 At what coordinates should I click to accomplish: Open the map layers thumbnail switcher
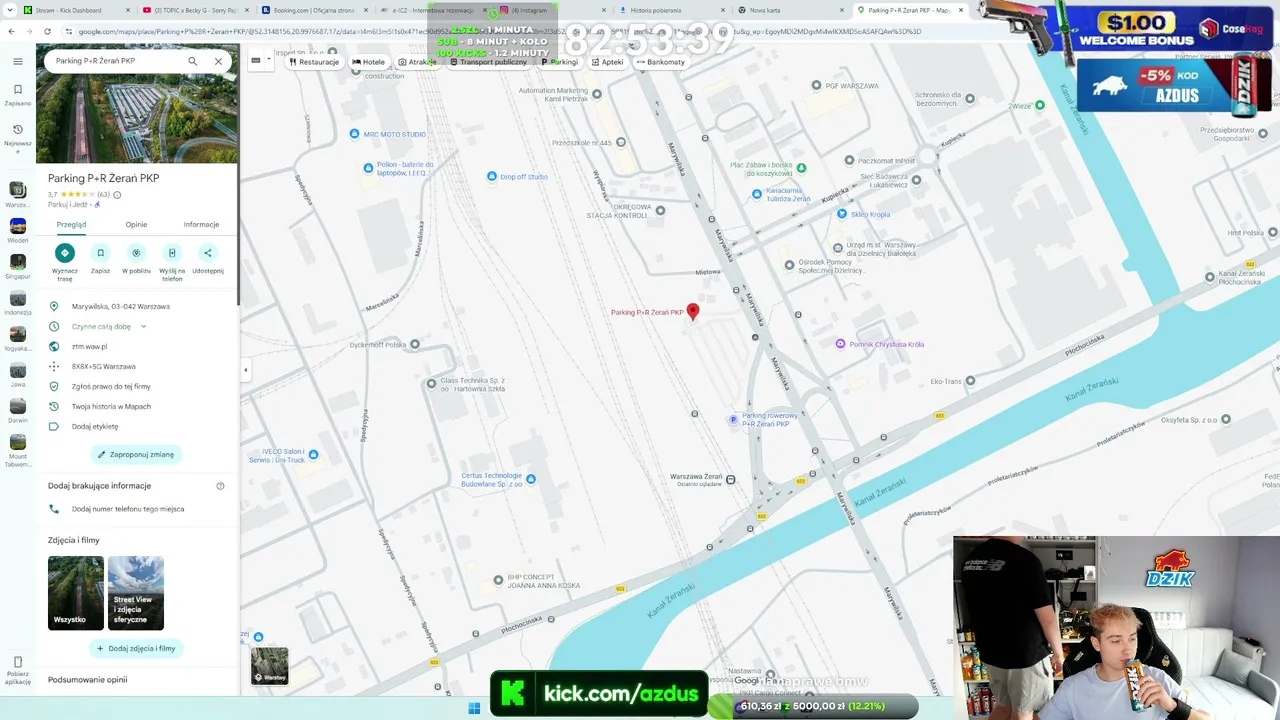[269, 666]
